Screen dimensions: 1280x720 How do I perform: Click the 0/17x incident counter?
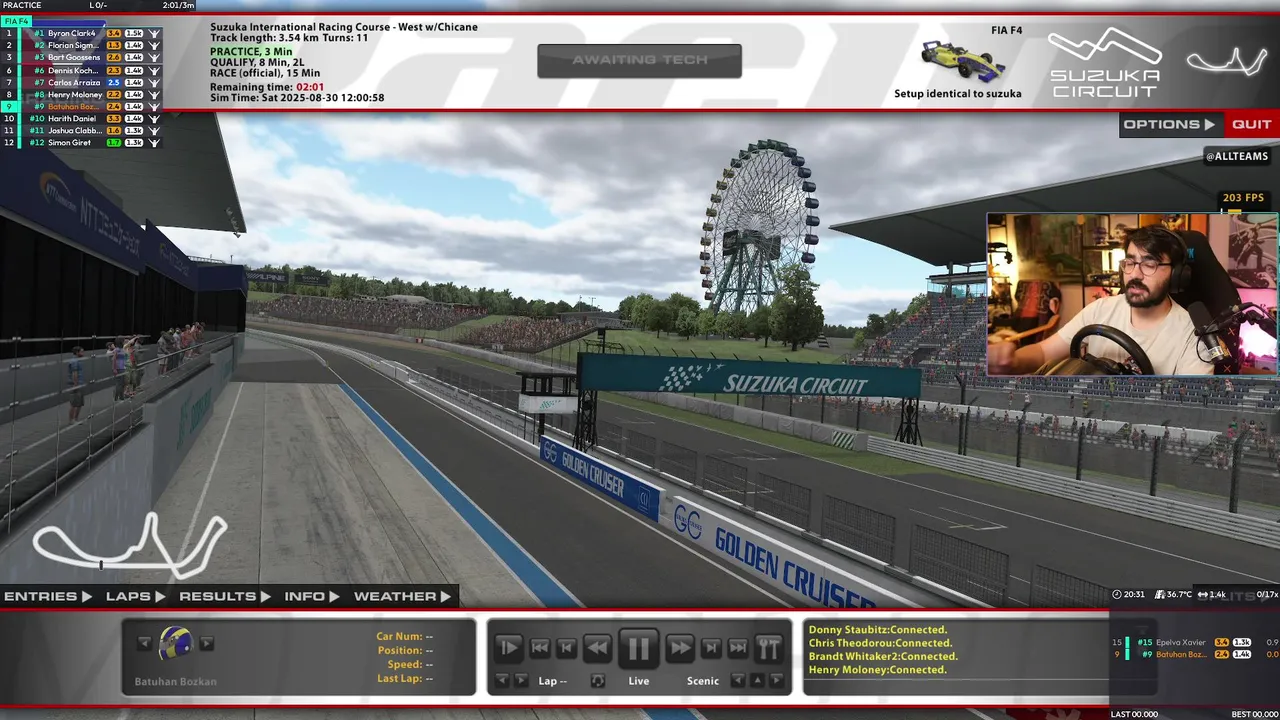pos(1267,594)
